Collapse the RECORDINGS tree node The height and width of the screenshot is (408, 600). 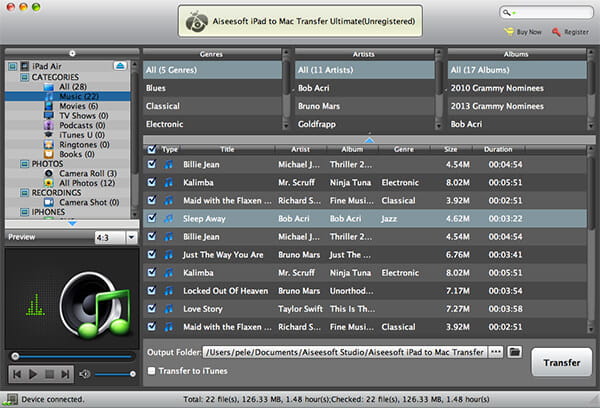tap(24, 193)
